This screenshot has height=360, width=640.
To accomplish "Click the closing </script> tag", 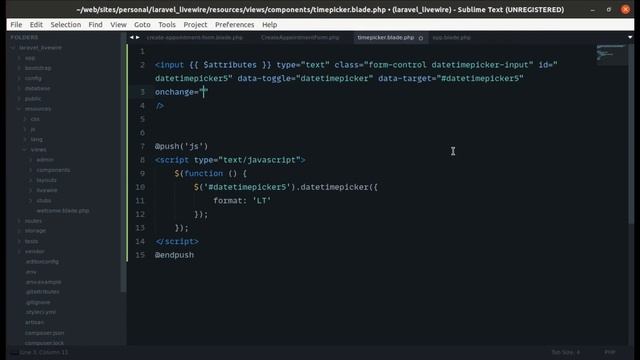I will (x=177, y=241).
